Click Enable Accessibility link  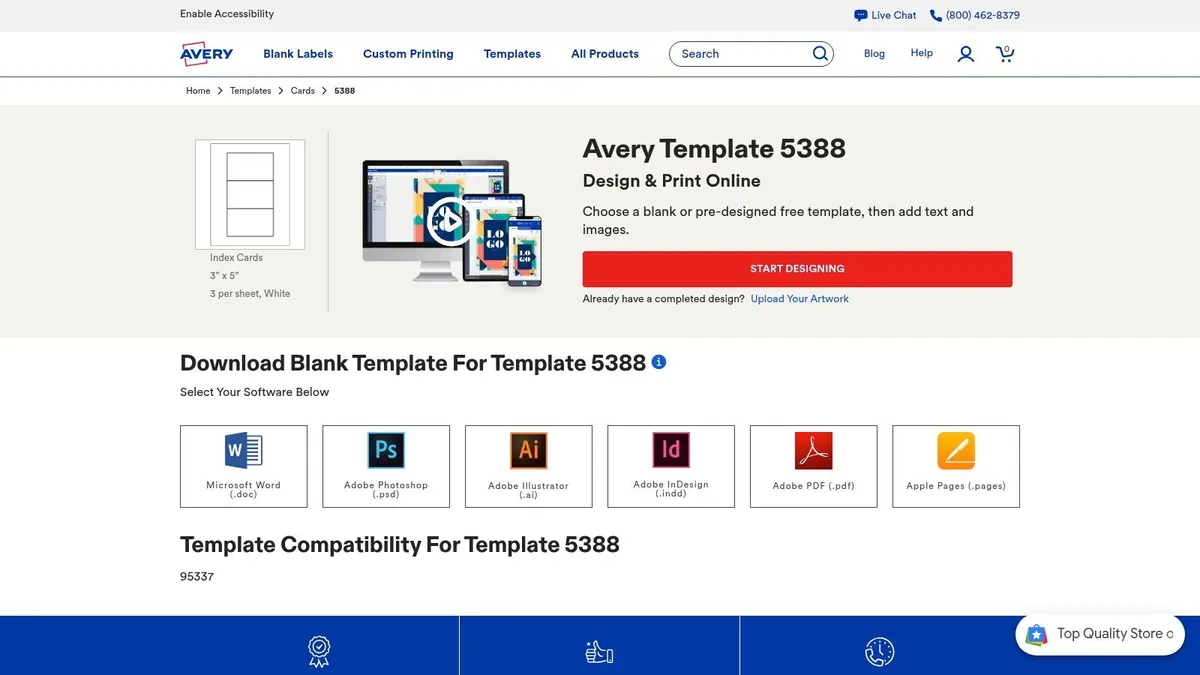pyautogui.click(x=227, y=14)
